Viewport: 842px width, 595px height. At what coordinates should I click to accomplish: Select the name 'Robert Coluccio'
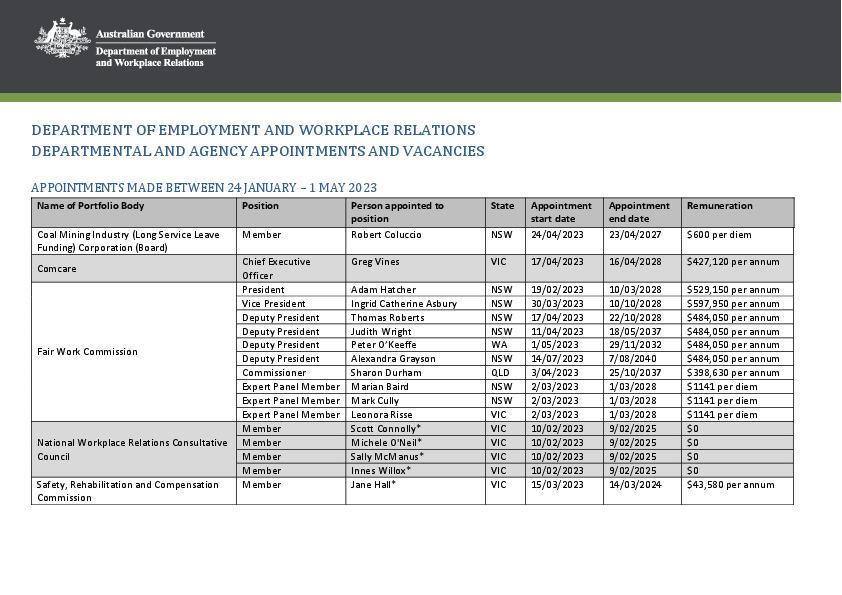pos(386,235)
